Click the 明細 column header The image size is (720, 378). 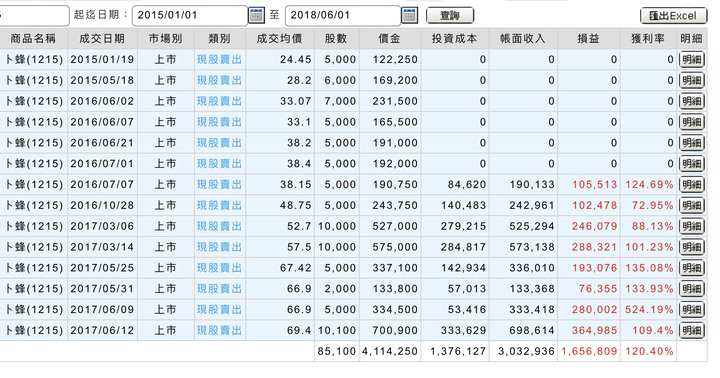[692, 39]
